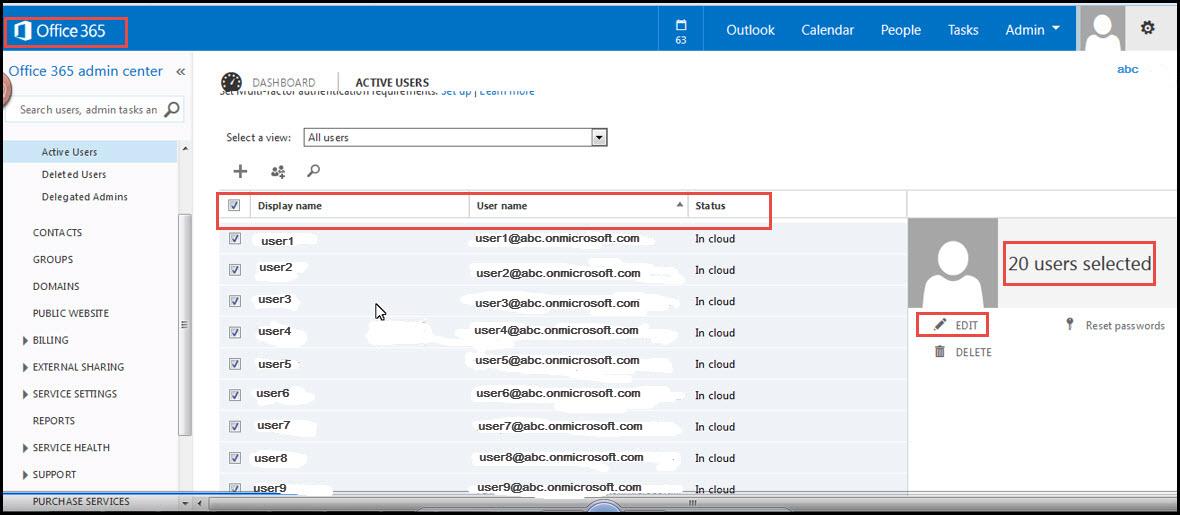
Task: Click Reset passwords link
Action: [1124, 325]
